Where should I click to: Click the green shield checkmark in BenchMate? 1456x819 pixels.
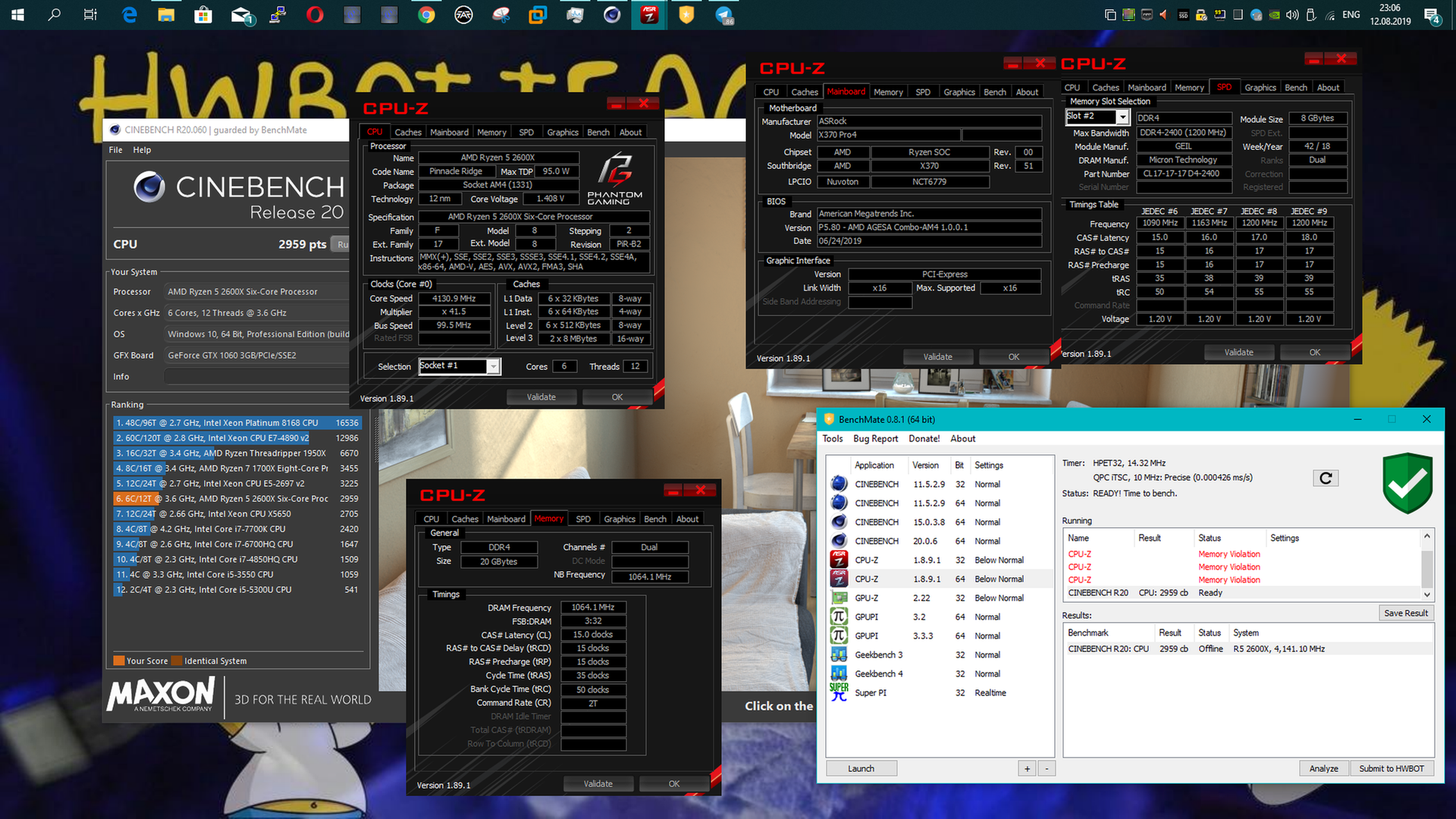click(1407, 483)
